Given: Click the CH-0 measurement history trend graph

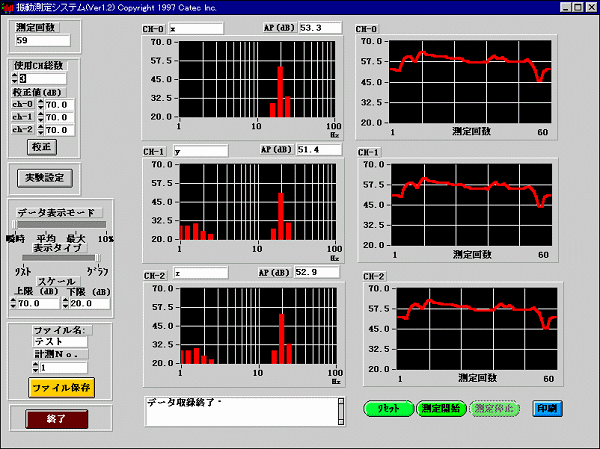Looking at the screenshot, I should 470,82.
